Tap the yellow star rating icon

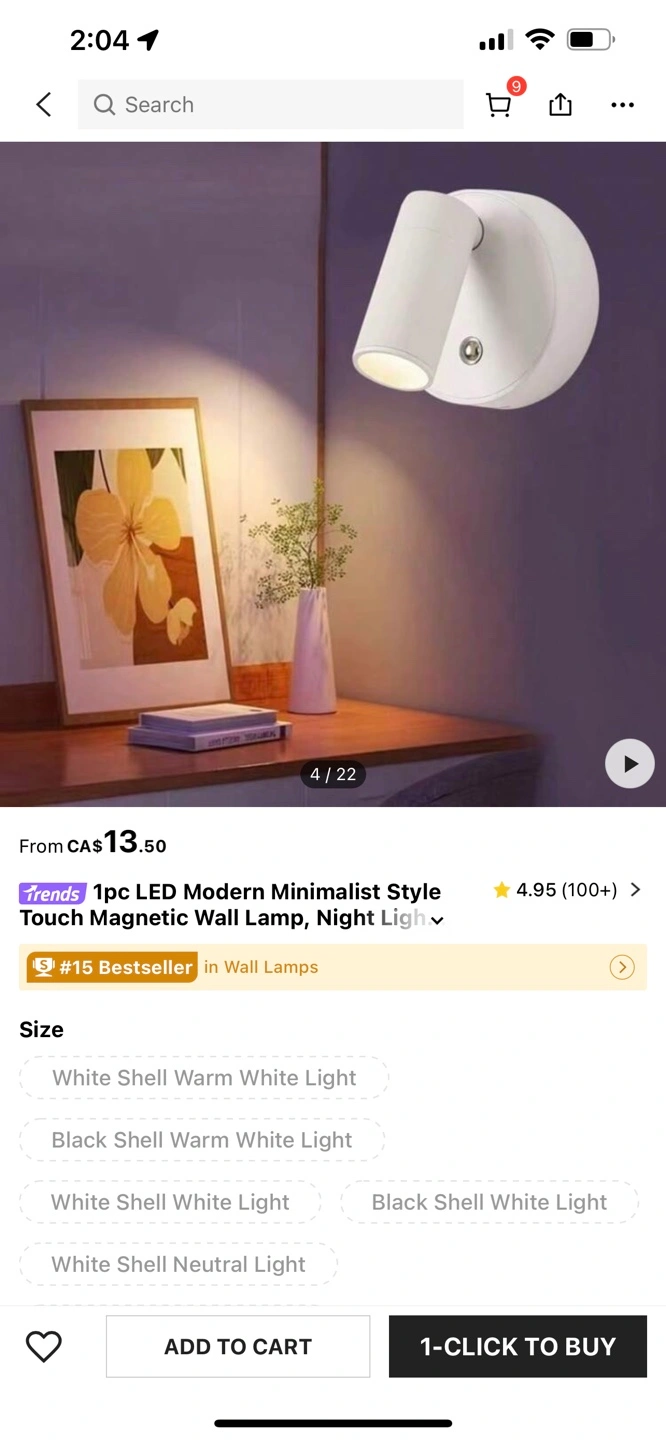click(501, 890)
